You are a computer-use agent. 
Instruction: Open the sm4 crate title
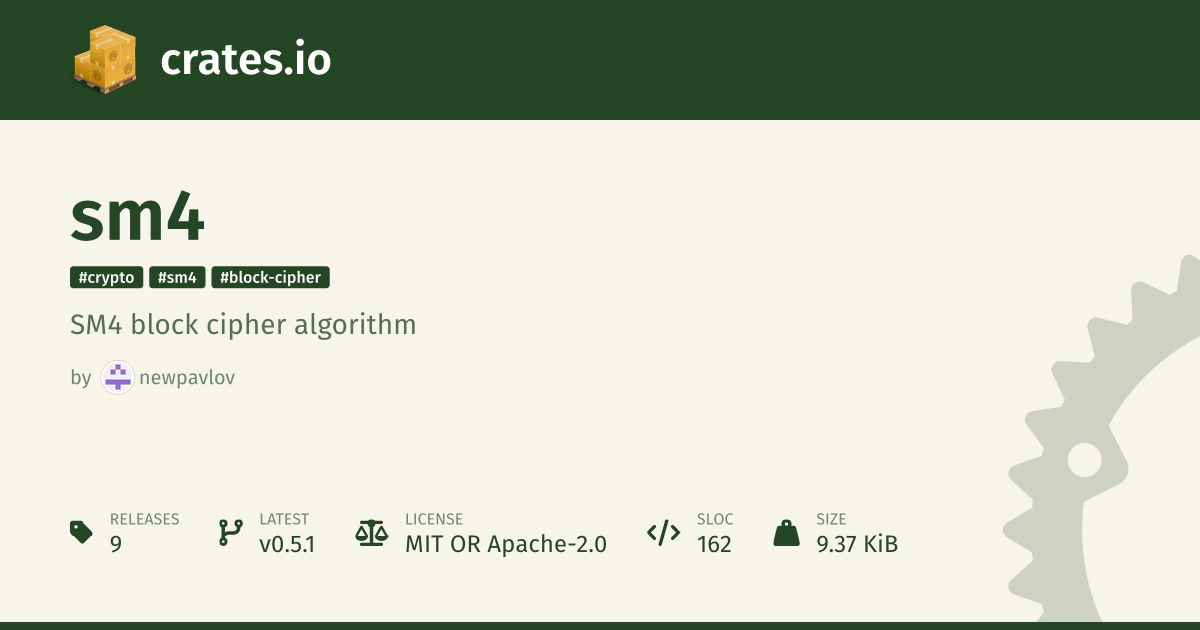point(138,216)
